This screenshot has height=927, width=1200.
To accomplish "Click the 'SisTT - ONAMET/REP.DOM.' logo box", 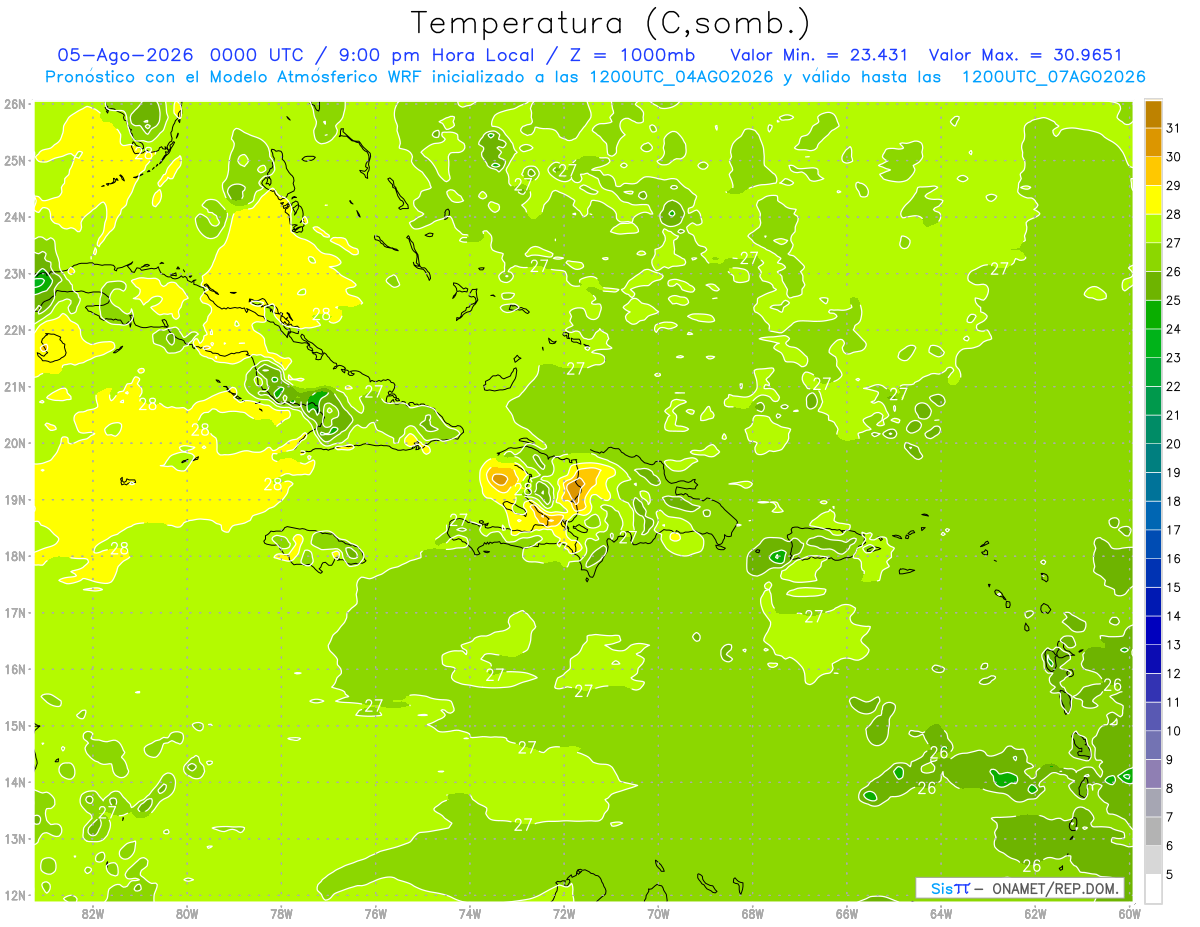I will click(1020, 888).
